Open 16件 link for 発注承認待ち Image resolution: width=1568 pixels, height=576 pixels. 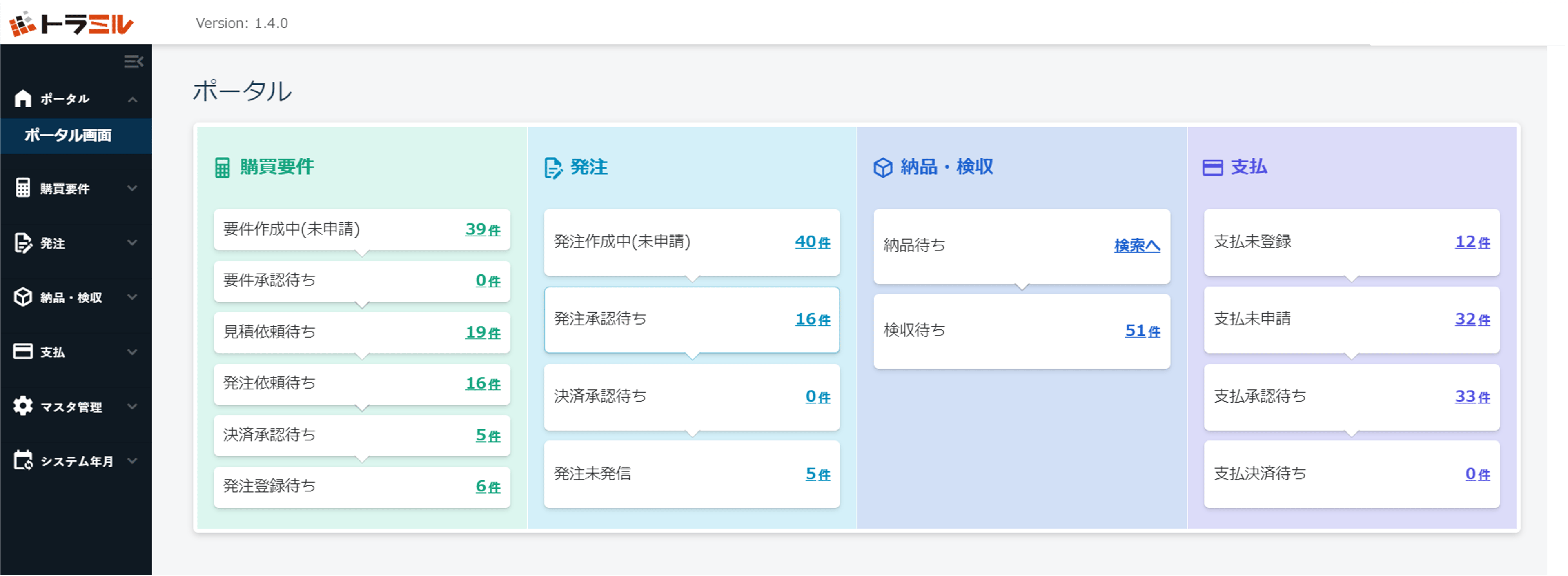click(x=813, y=319)
